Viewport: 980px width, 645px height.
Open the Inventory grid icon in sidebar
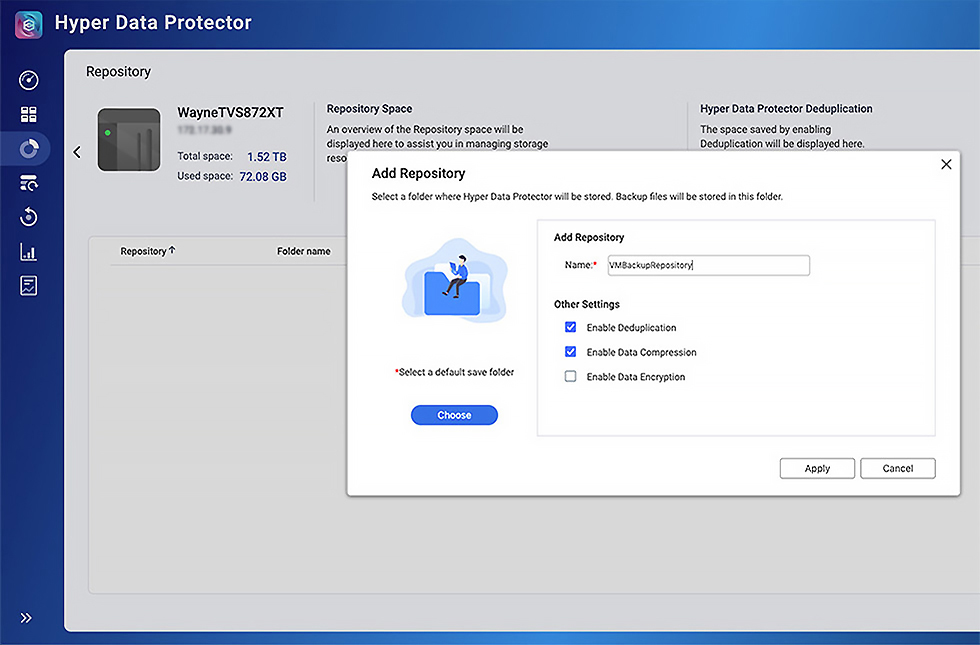point(29,114)
